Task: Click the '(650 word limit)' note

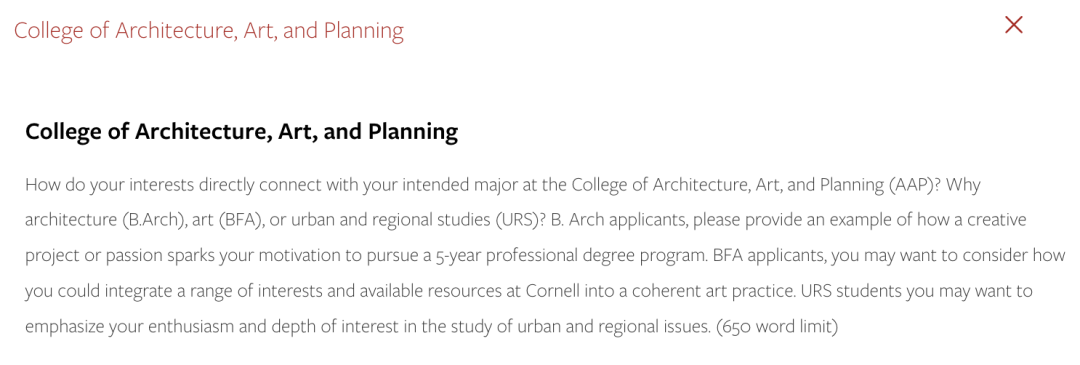Action: pos(777,327)
